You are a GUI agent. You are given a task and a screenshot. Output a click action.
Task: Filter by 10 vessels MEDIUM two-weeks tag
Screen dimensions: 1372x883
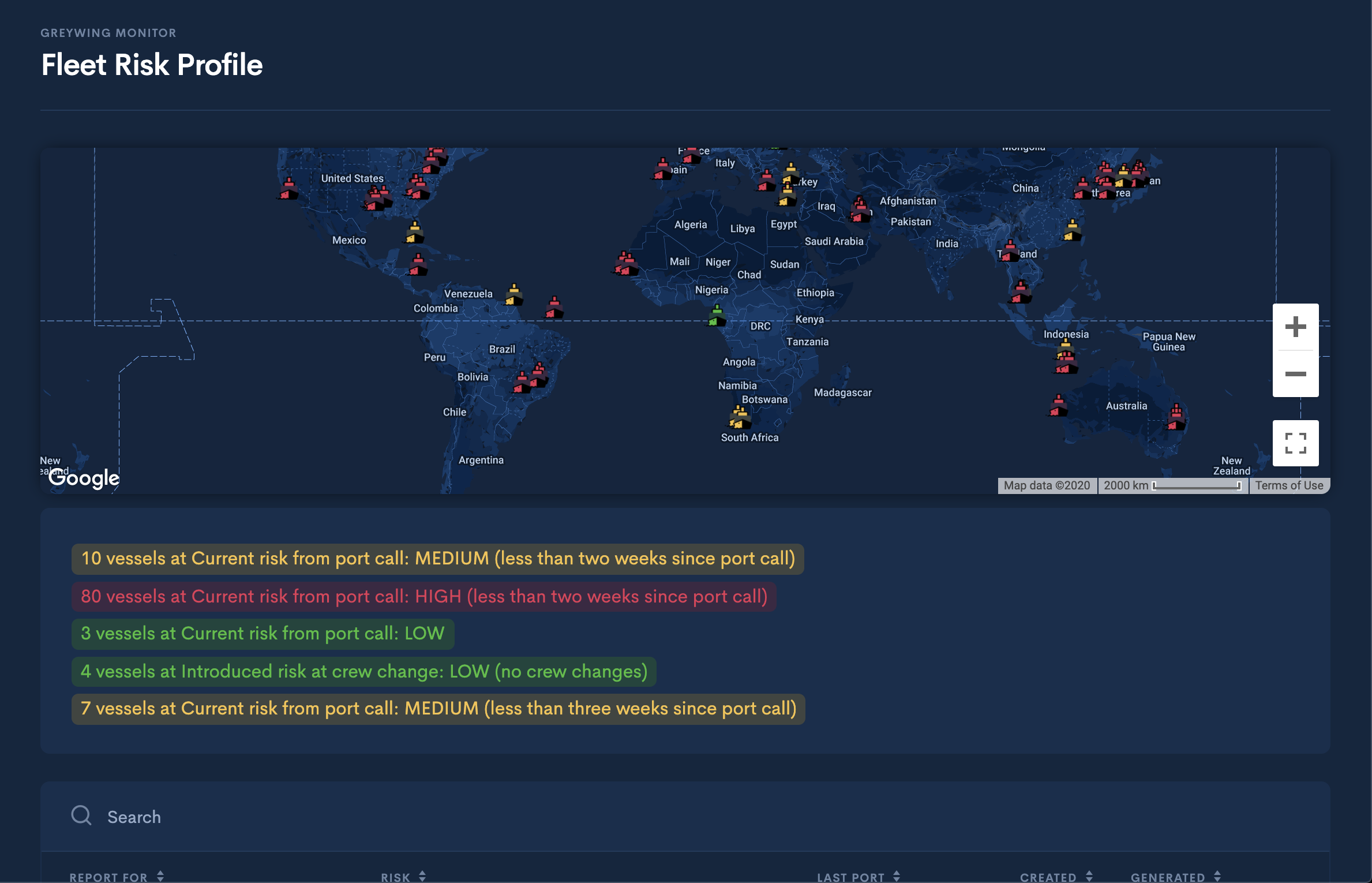point(438,559)
